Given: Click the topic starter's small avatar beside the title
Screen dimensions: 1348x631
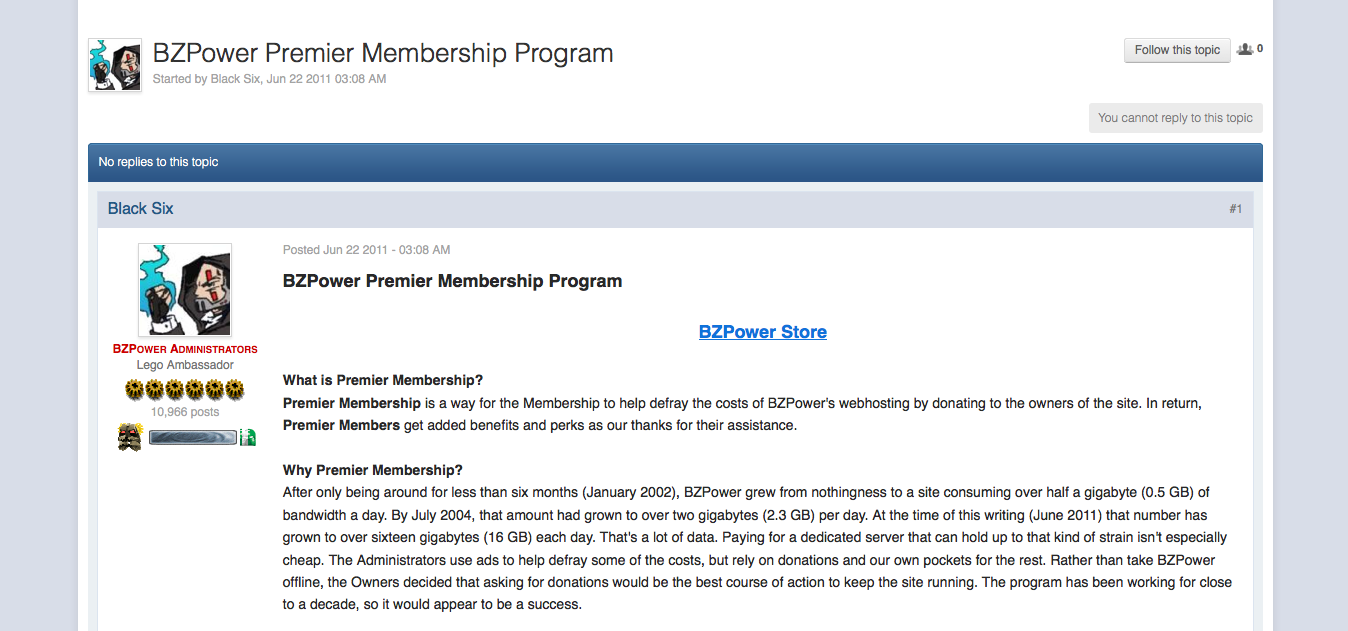Looking at the screenshot, I should click(115, 65).
